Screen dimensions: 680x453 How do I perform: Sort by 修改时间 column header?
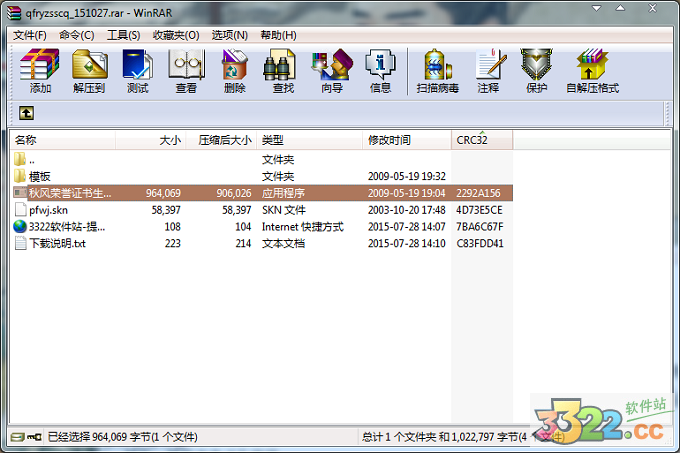coord(407,140)
